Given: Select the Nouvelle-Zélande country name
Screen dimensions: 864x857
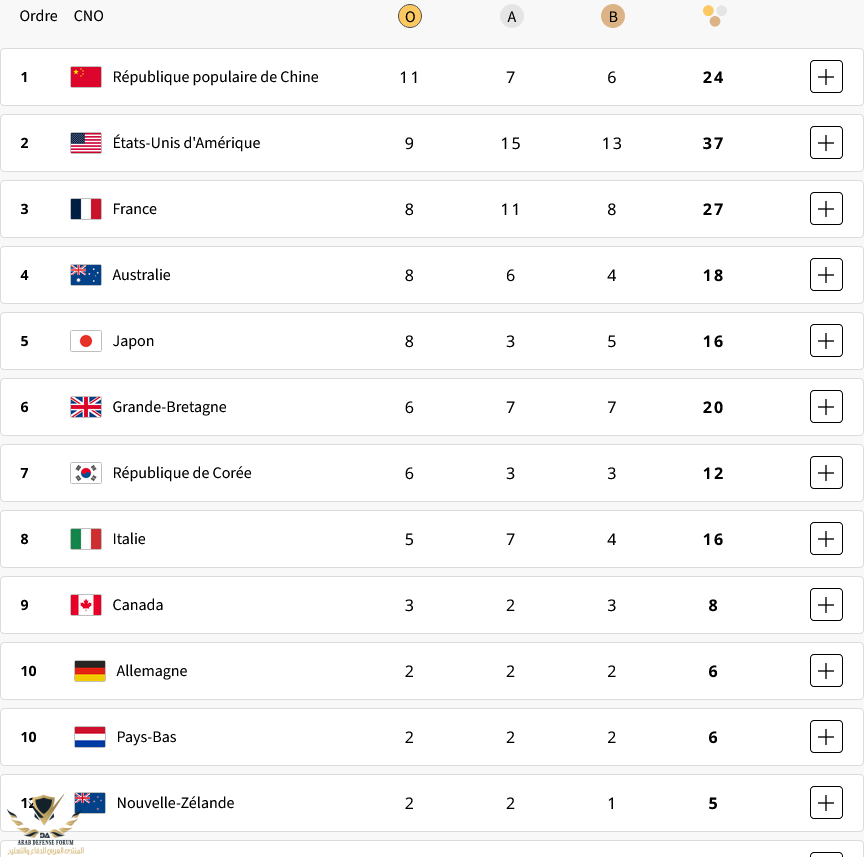Looking at the screenshot, I should click(x=175, y=803).
